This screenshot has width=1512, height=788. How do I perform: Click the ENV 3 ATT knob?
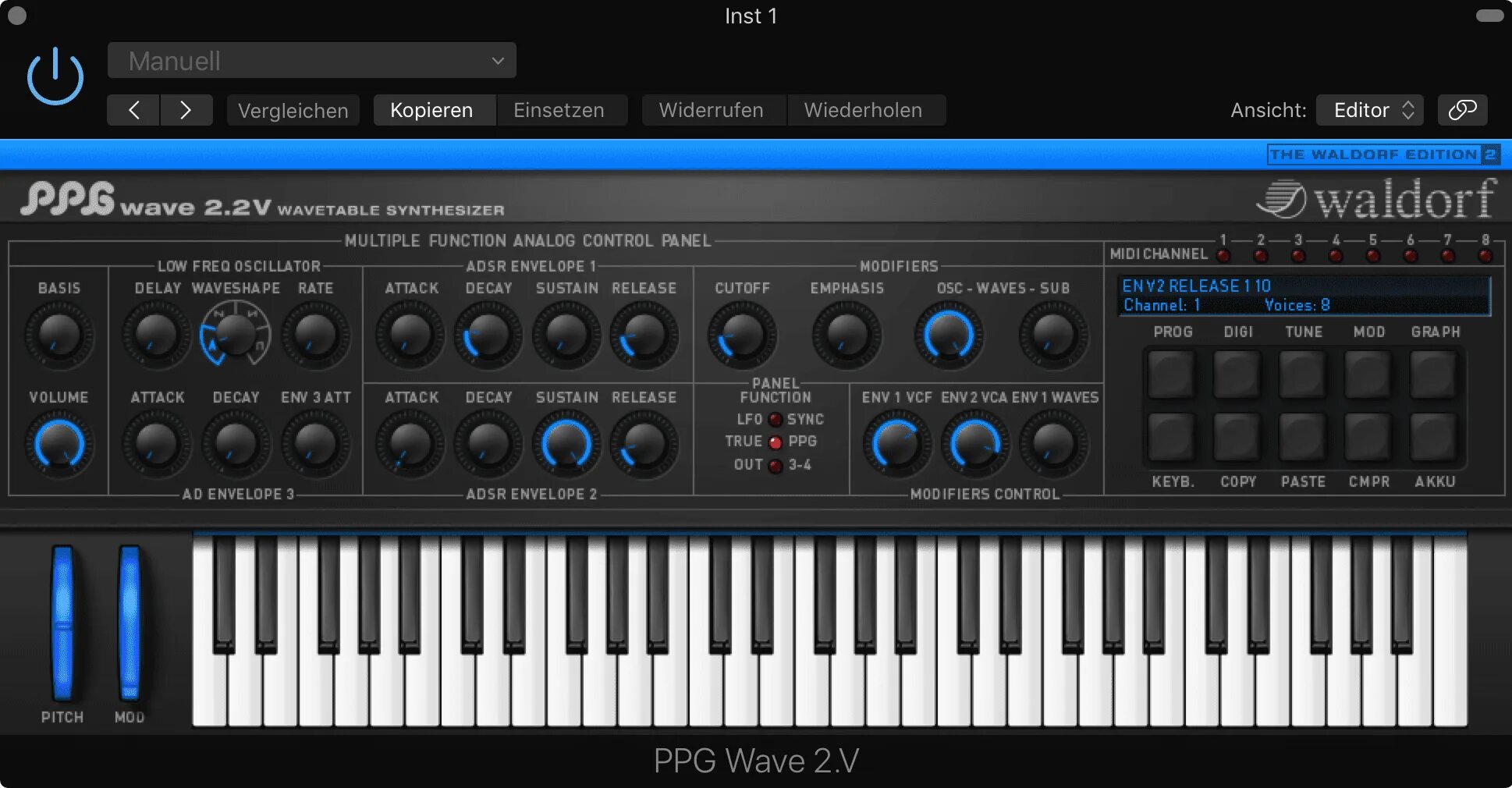pos(315,444)
